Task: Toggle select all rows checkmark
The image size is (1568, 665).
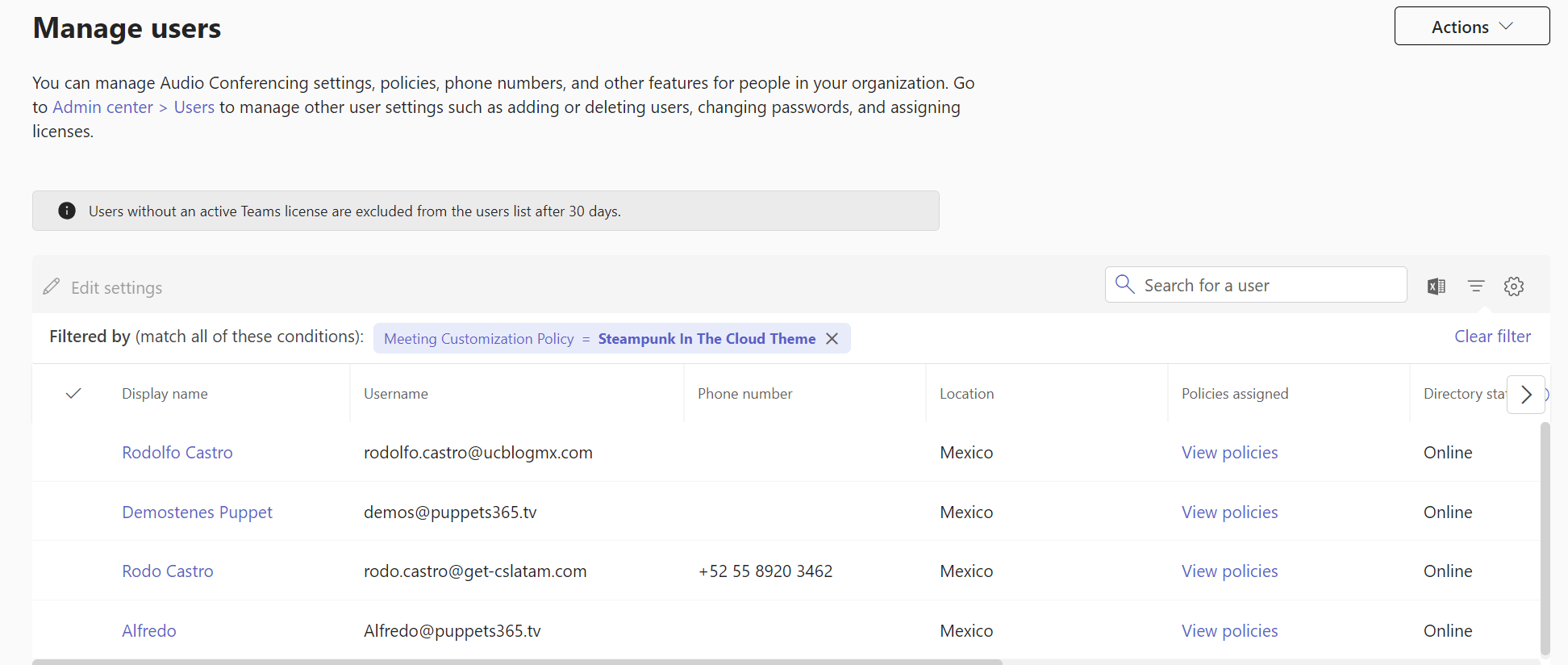Action: pos(73,394)
